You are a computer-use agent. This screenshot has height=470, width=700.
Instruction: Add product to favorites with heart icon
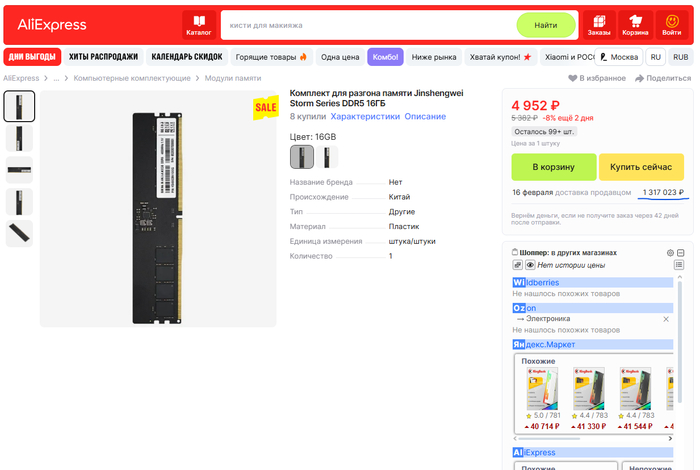tap(574, 77)
